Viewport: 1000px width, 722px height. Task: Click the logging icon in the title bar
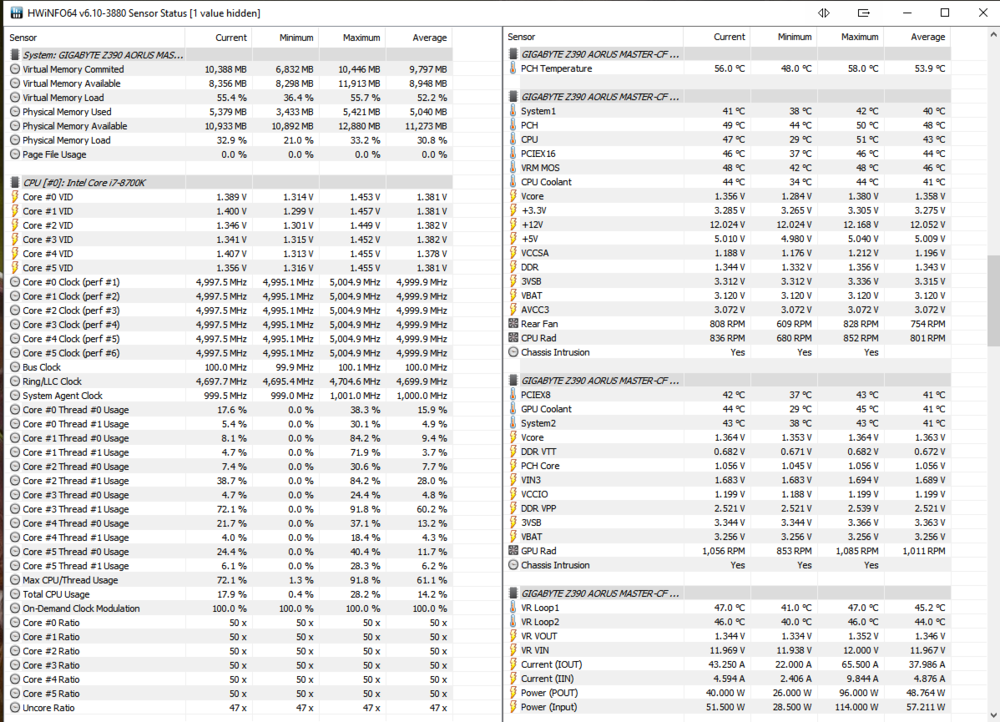pyautogui.click(x=862, y=12)
